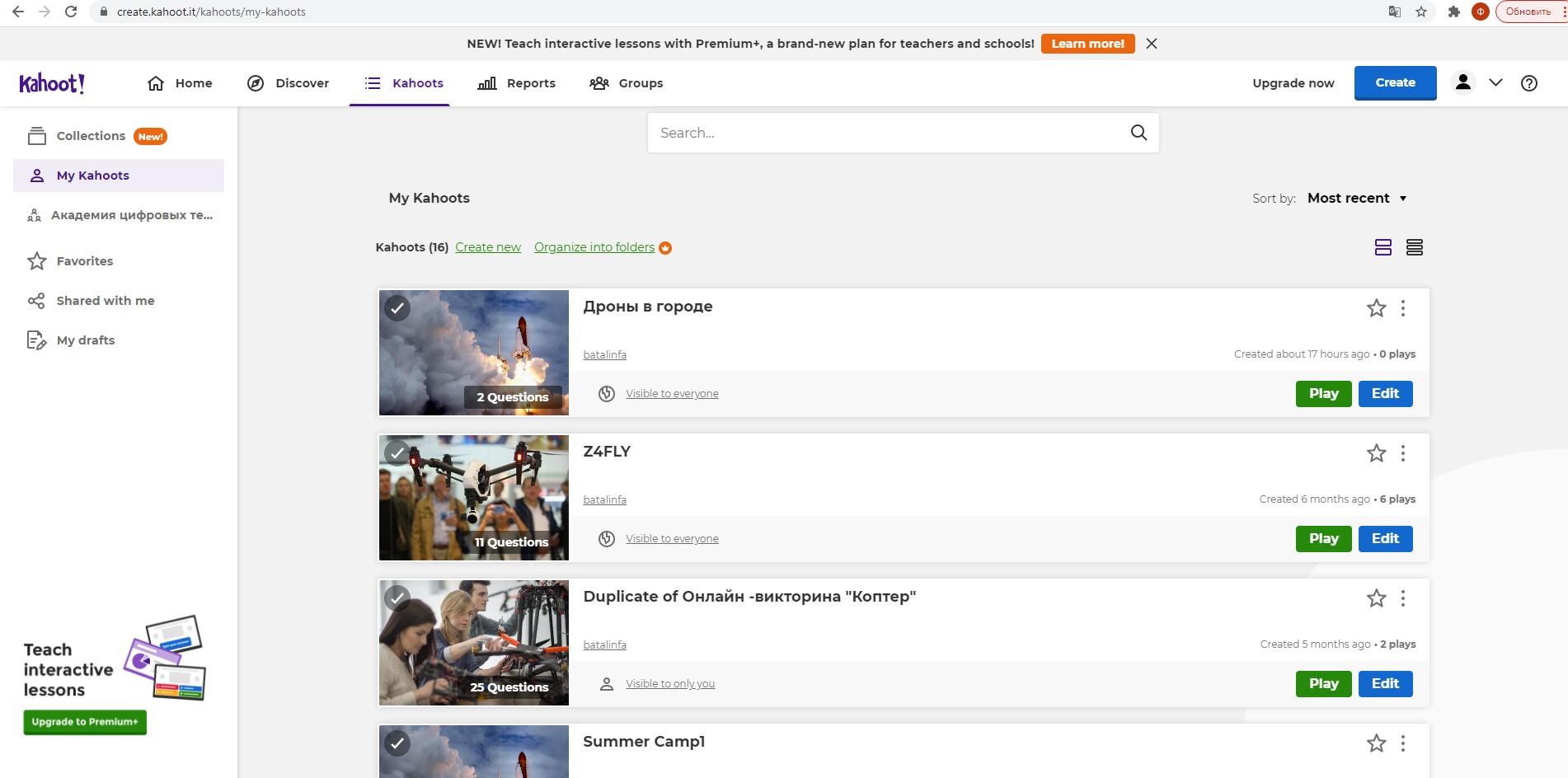1568x778 pixels.
Task: Click the blue Create button
Action: pos(1395,82)
